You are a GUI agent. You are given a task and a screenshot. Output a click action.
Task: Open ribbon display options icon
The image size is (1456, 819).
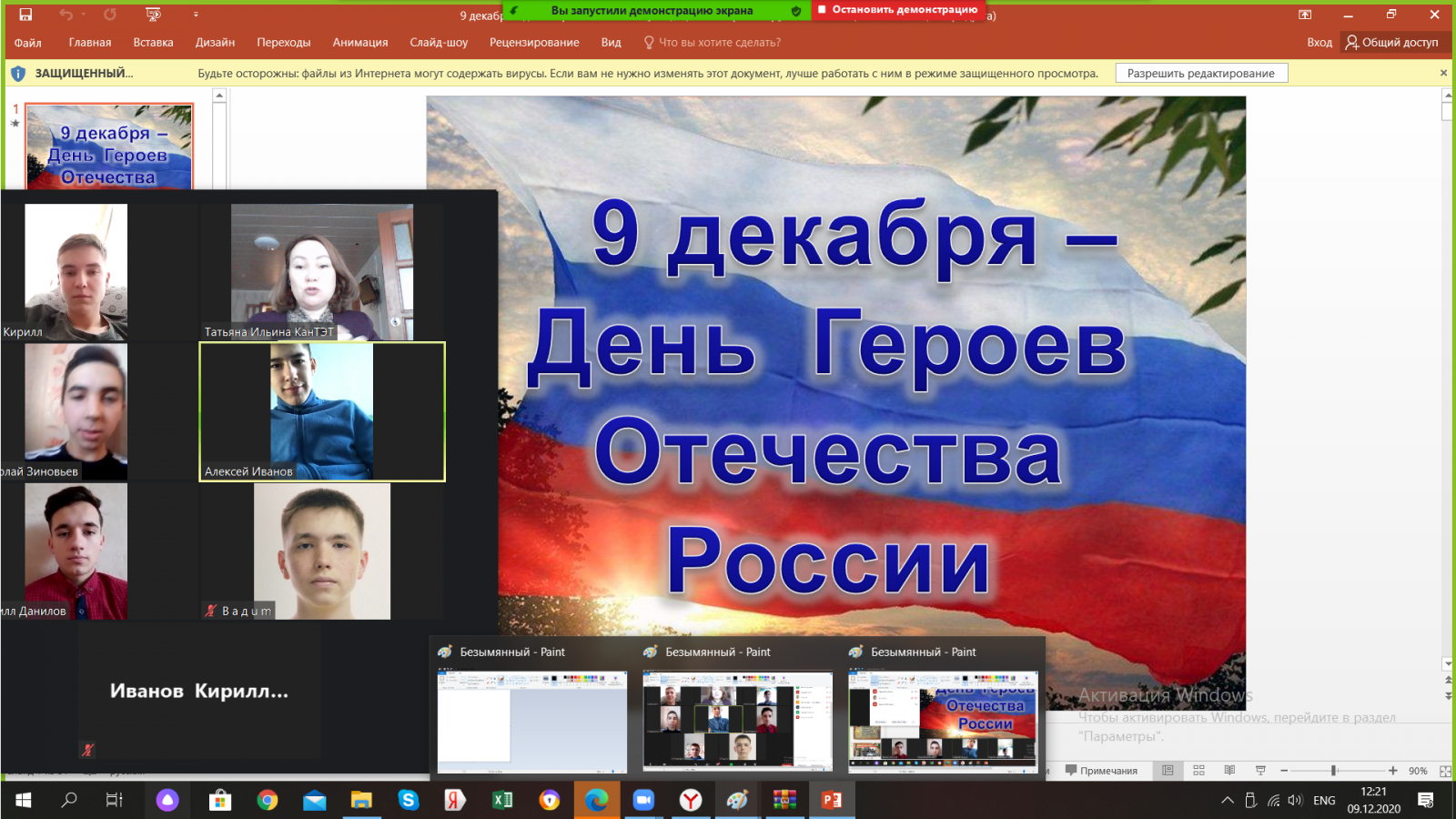(1305, 15)
